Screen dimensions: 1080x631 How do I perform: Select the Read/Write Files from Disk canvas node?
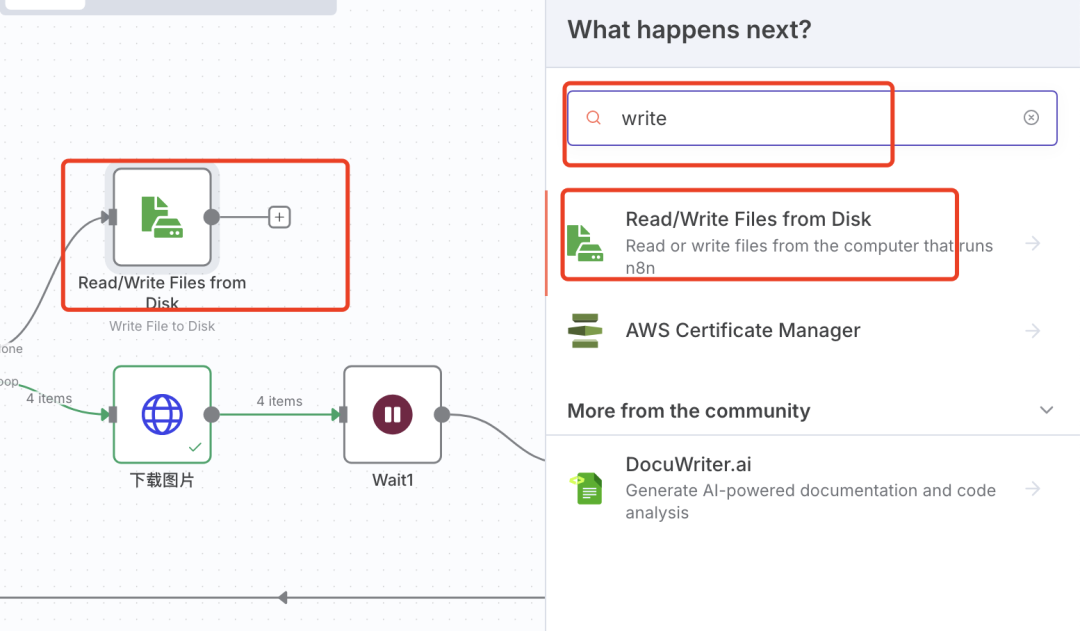pyautogui.click(x=162, y=217)
